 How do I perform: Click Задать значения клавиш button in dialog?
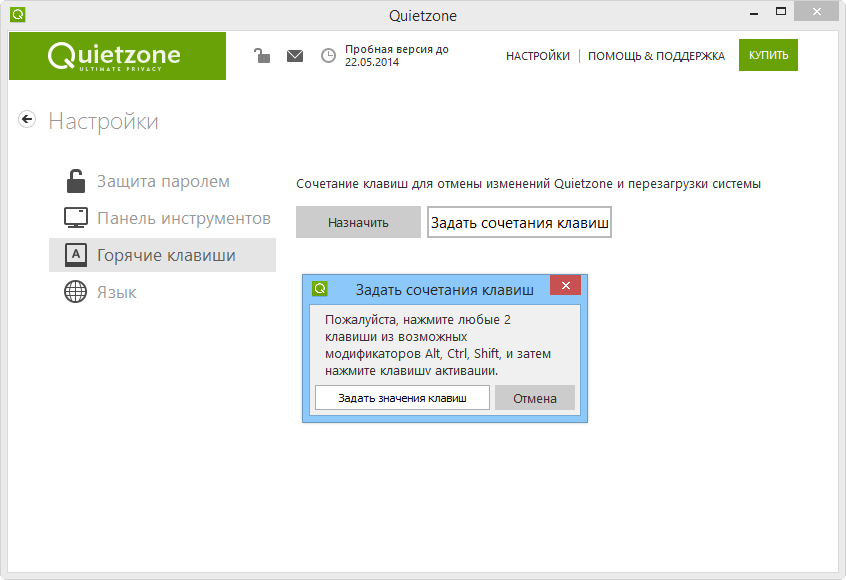[402, 398]
